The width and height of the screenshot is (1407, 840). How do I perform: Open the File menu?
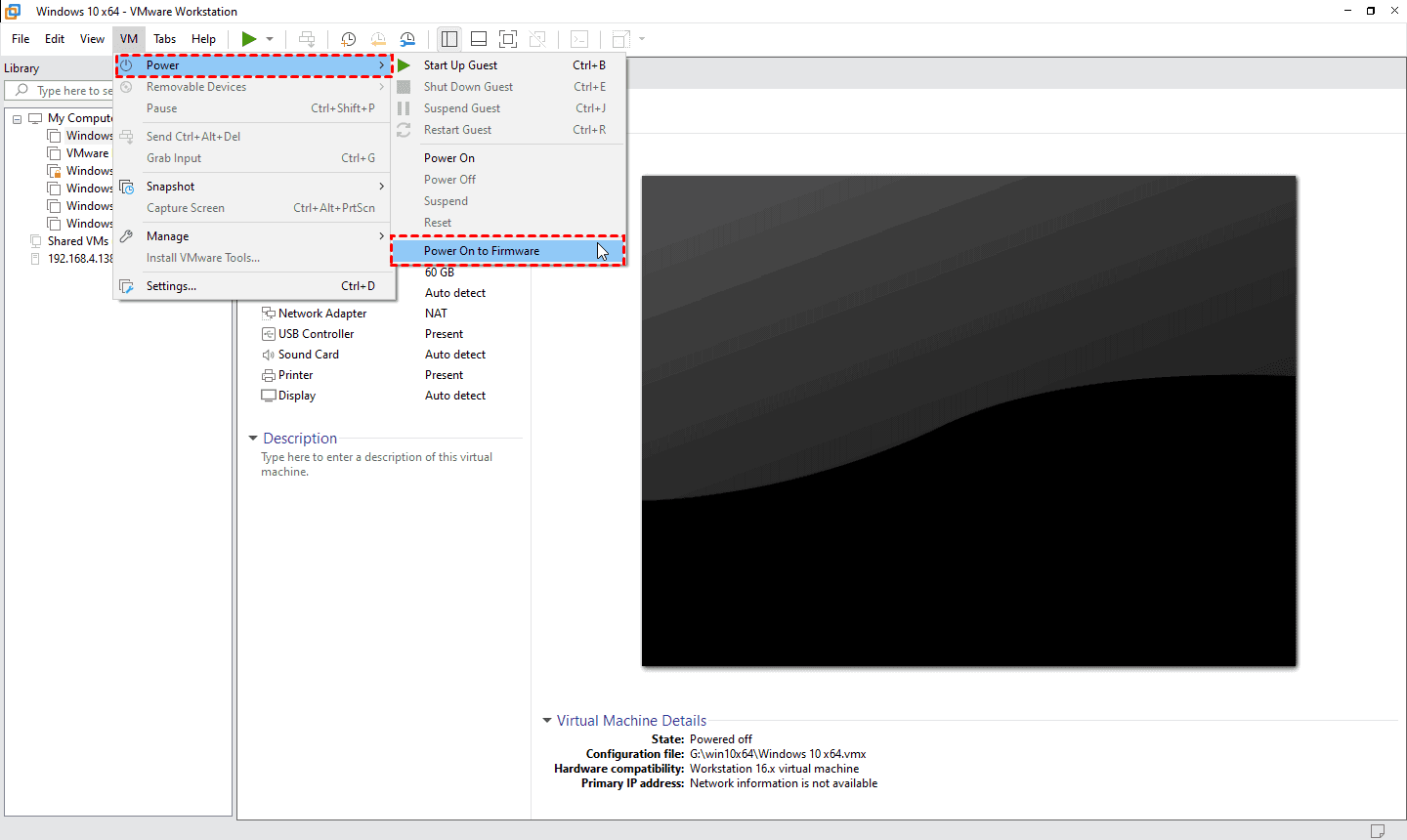tap(21, 39)
